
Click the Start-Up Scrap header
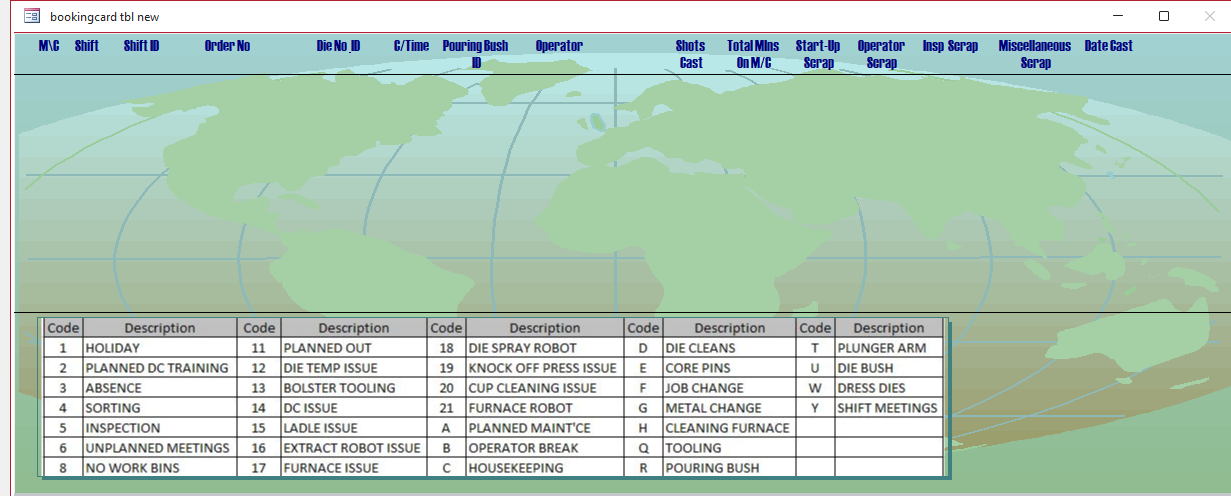pos(818,54)
